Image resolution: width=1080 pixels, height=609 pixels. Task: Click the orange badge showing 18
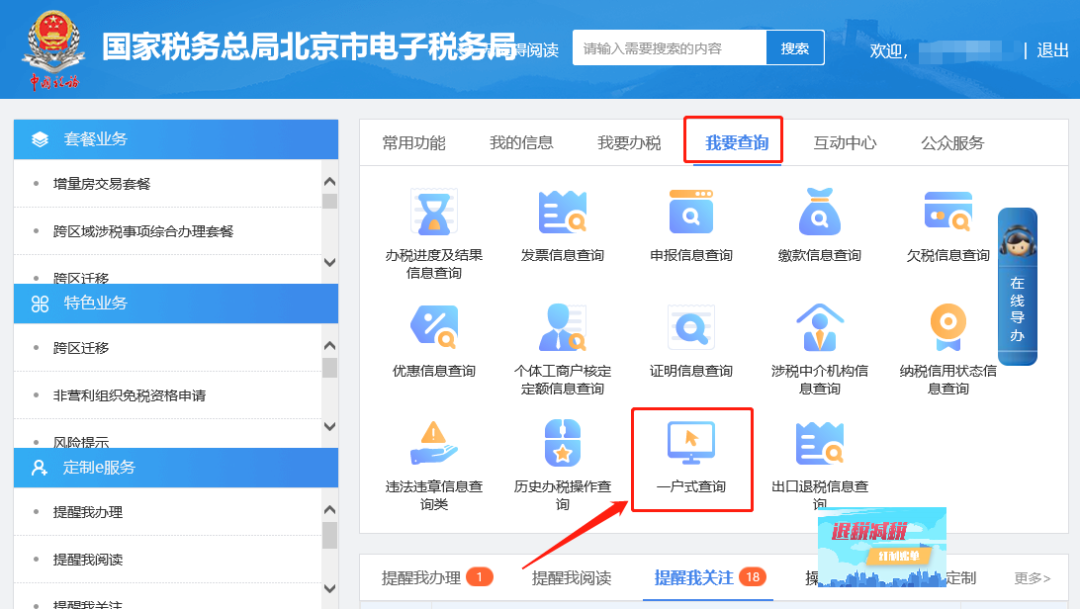753,577
